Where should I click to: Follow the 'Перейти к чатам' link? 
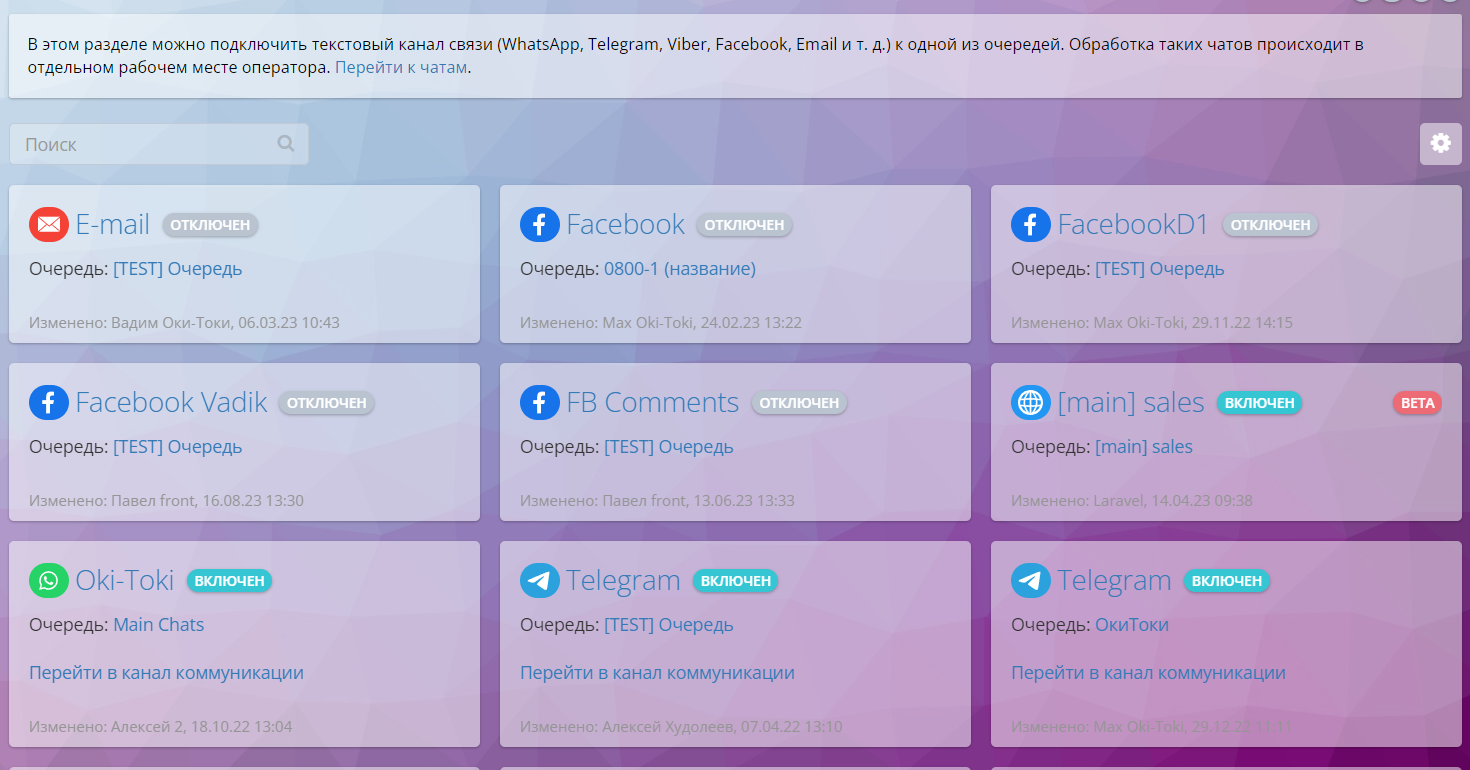[x=401, y=68]
